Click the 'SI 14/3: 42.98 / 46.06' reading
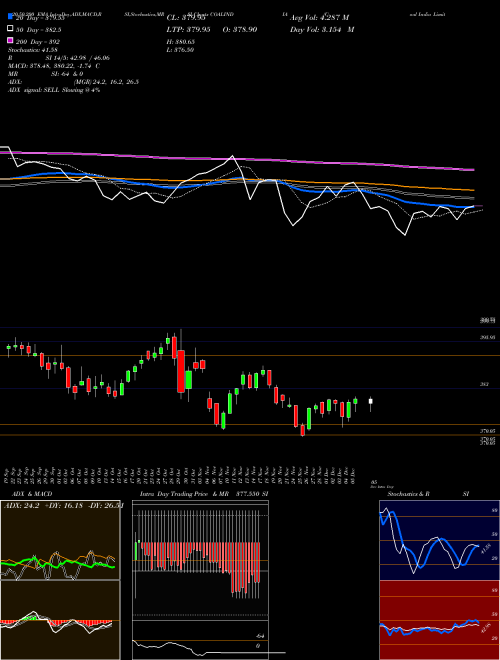 (x=78, y=58)
